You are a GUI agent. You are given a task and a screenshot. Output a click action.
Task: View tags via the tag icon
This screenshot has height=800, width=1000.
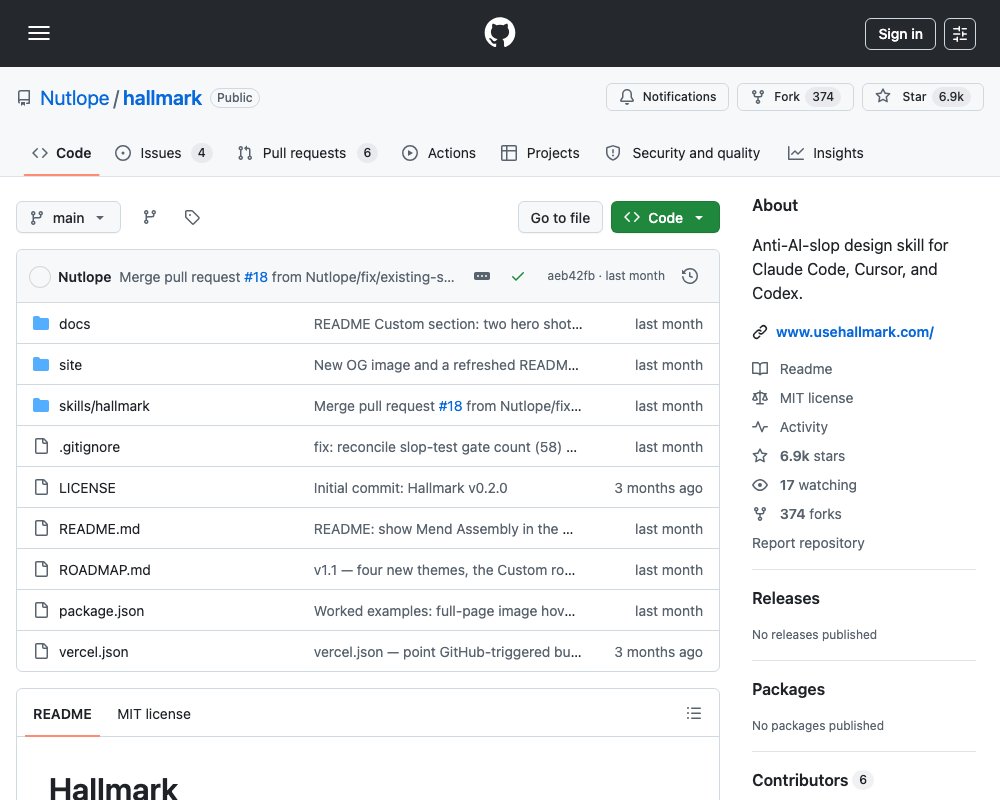pyautogui.click(x=192, y=218)
